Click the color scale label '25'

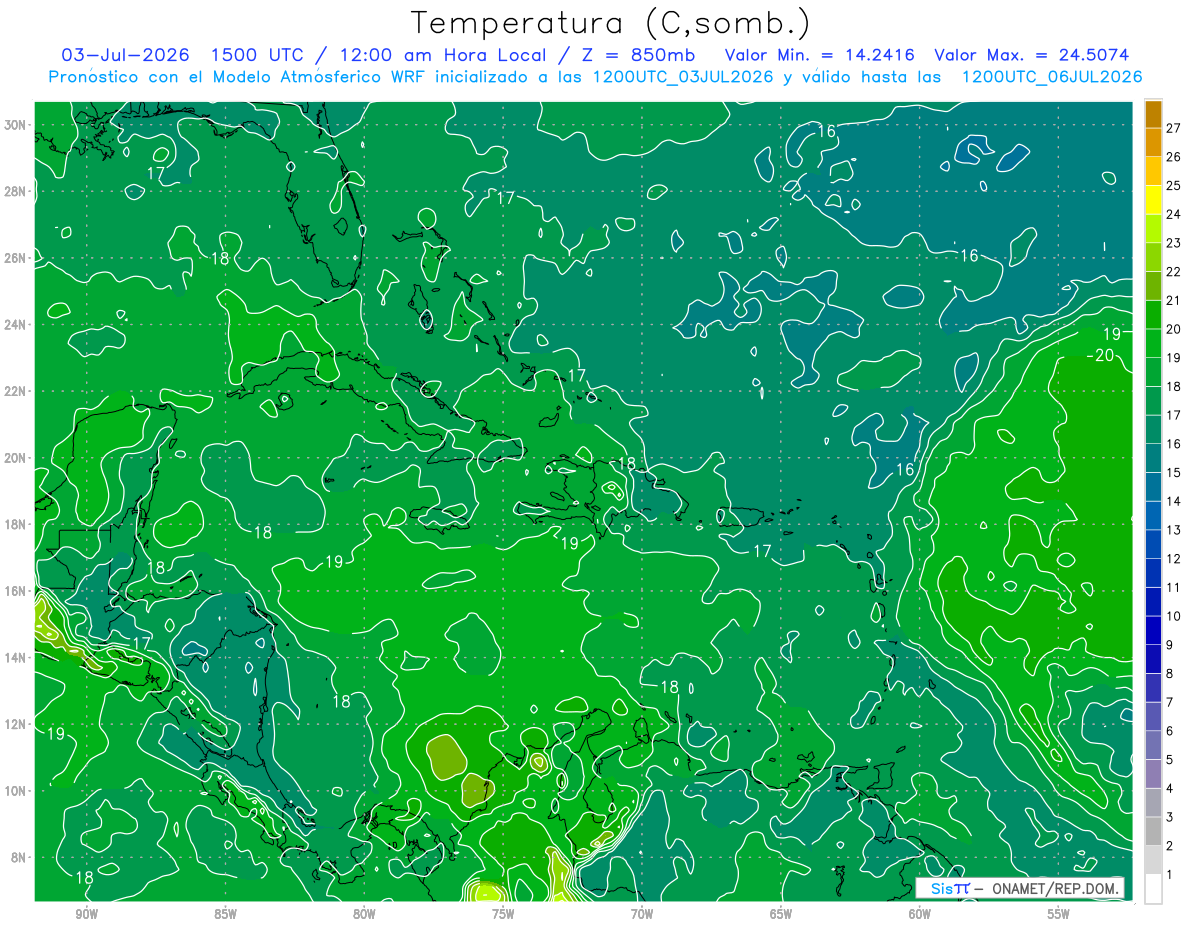(1173, 185)
